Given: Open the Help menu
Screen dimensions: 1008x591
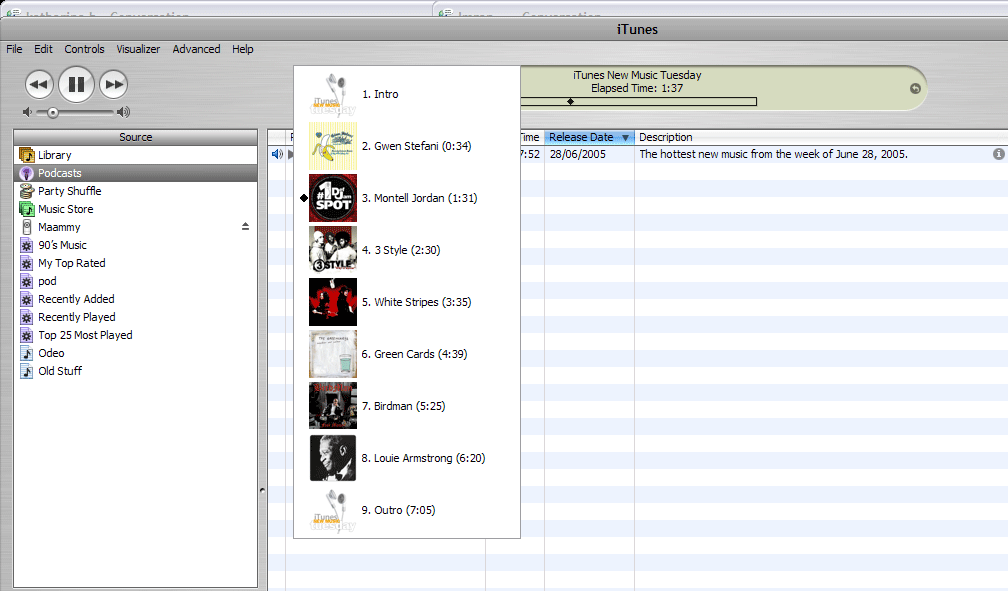Looking at the screenshot, I should (242, 49).
